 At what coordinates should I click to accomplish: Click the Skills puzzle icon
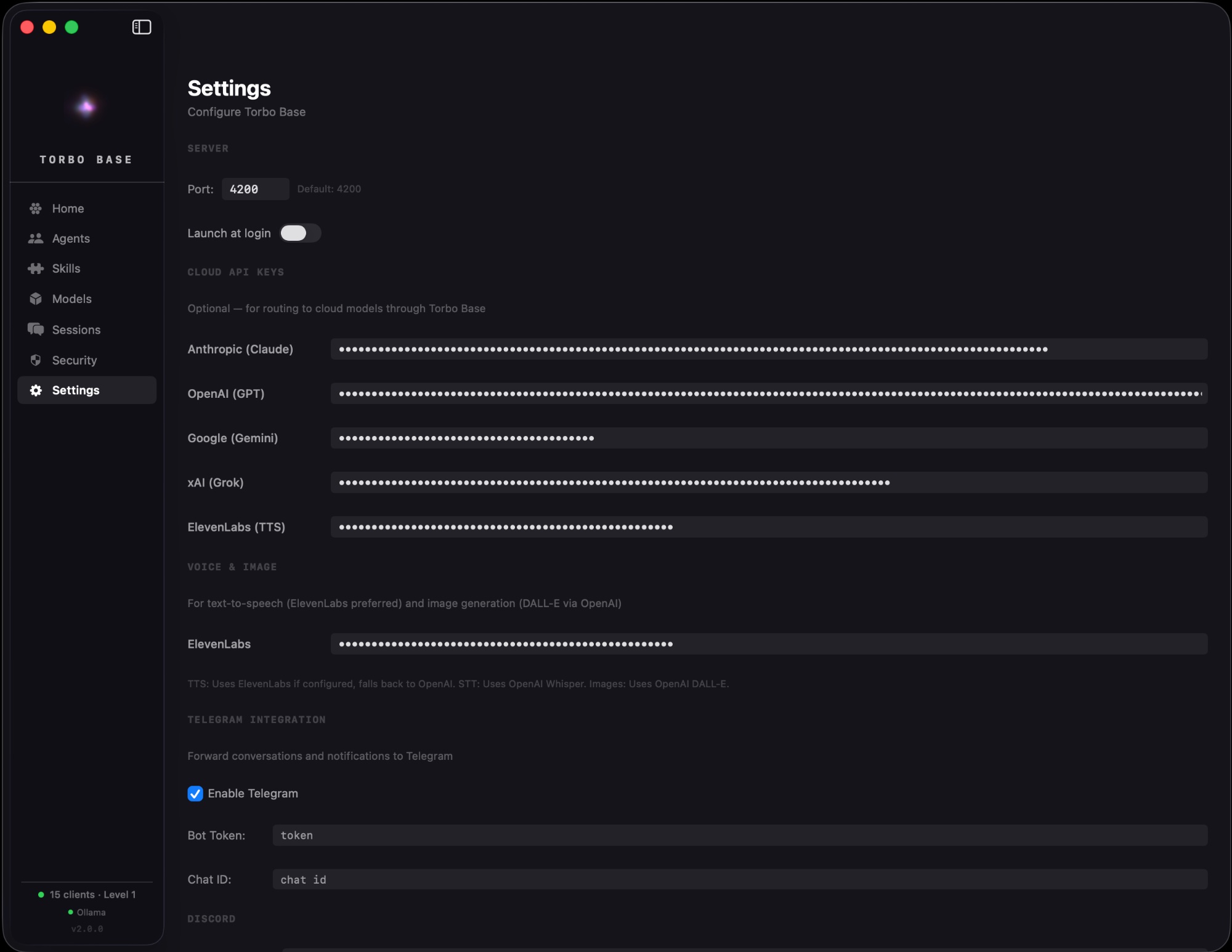pyautogui.click(x=35, y=268)
